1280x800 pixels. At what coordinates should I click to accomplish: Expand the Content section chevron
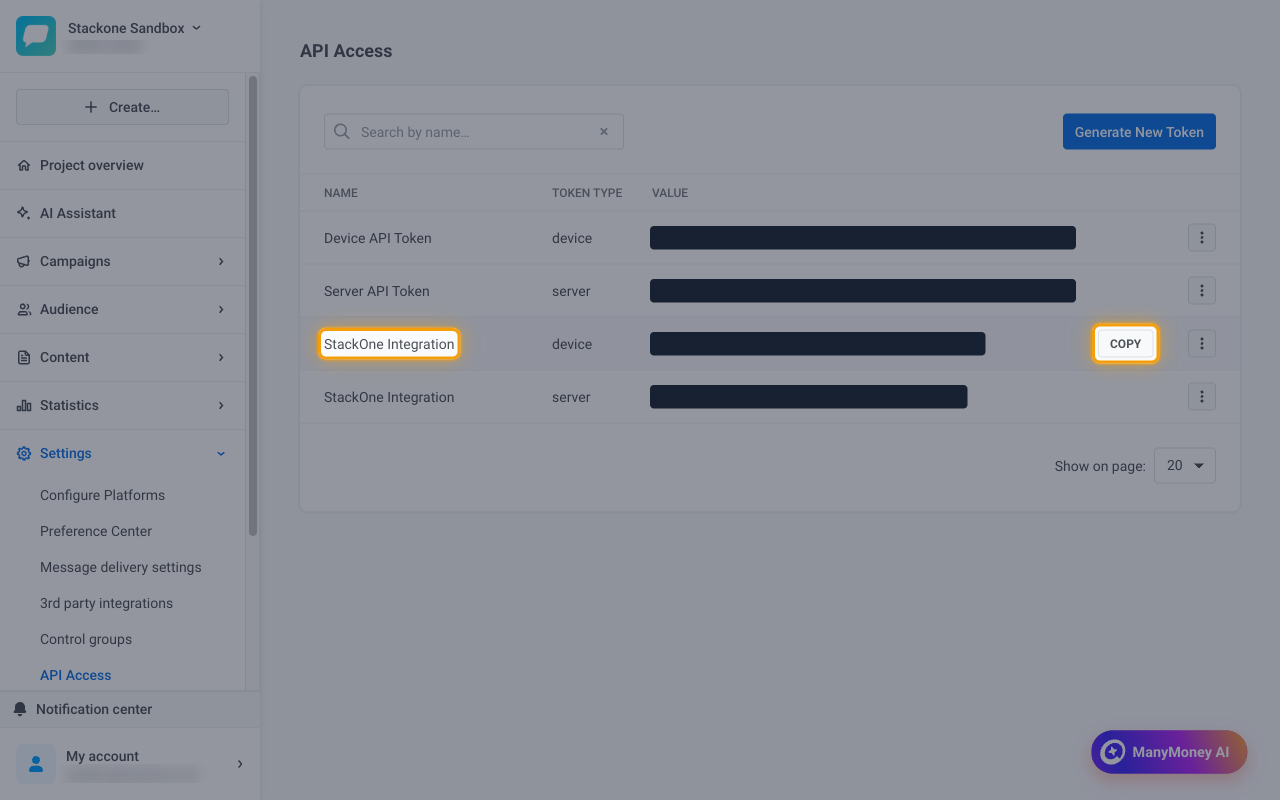point(221,357)
